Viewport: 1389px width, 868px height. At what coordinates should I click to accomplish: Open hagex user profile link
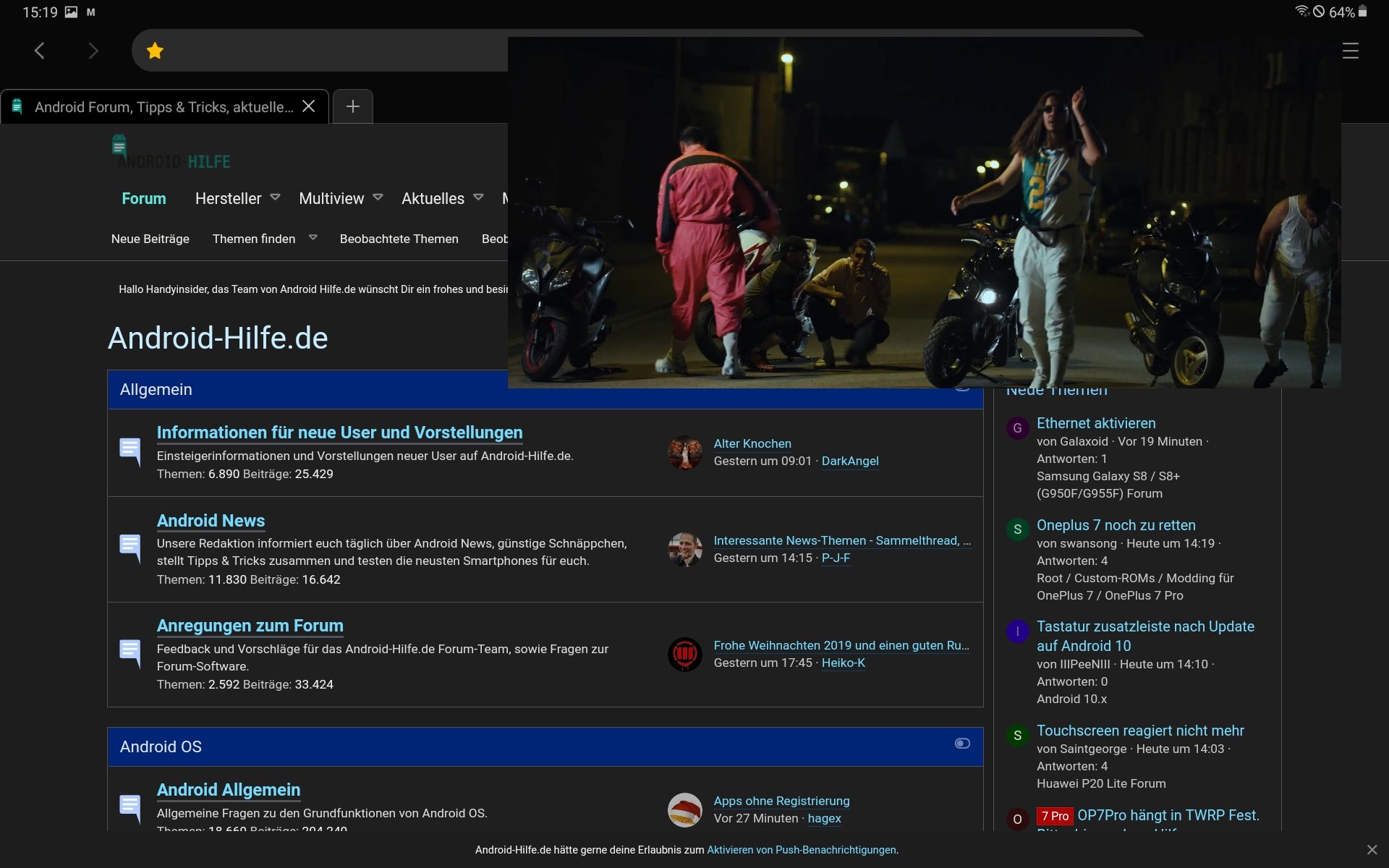point(824,818)
